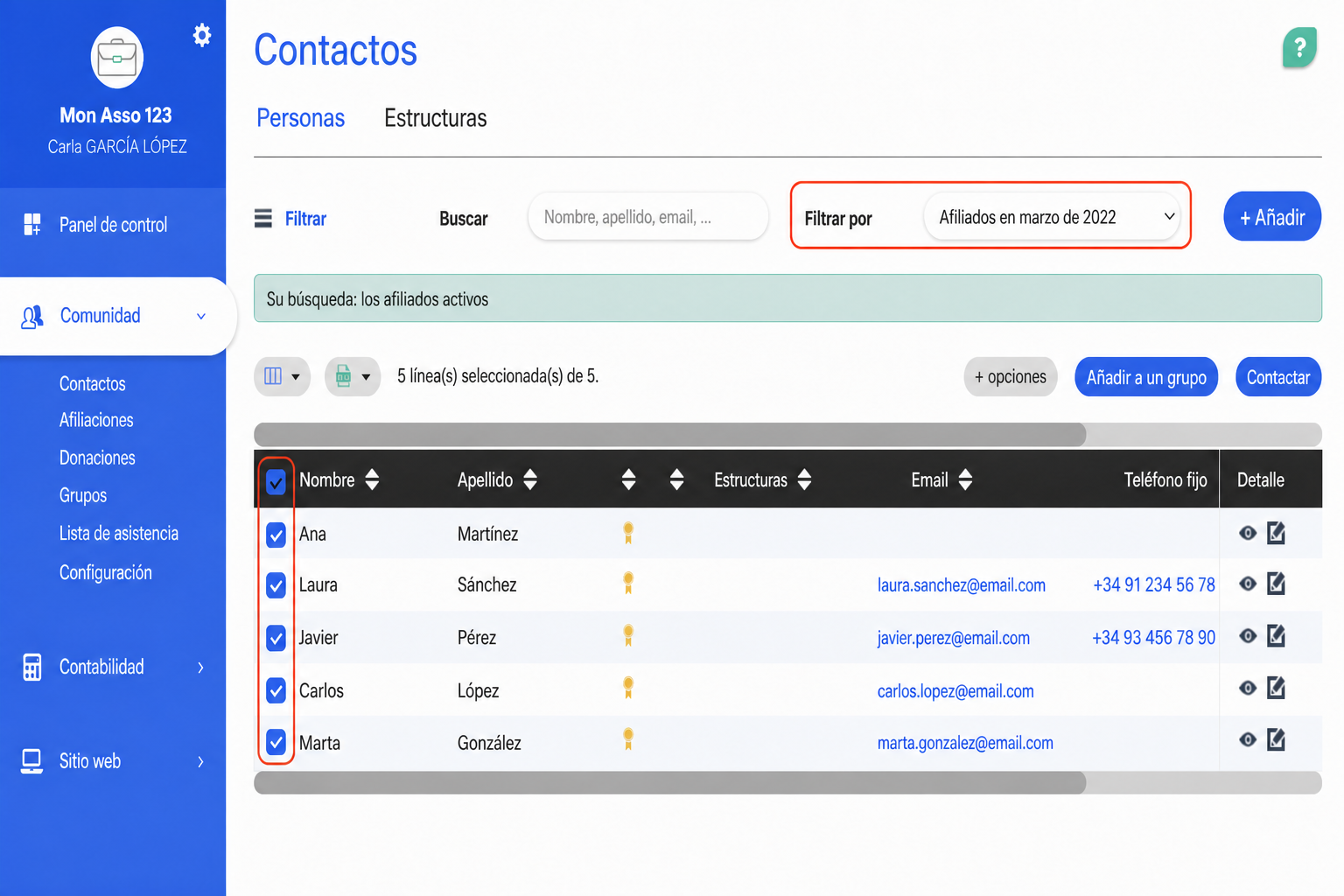Image resolution: width=1344 pixels, height=896 pixels.
Task: Open Configuración in the sidebar
Action: pyautogui.click(x=106, y=572)
